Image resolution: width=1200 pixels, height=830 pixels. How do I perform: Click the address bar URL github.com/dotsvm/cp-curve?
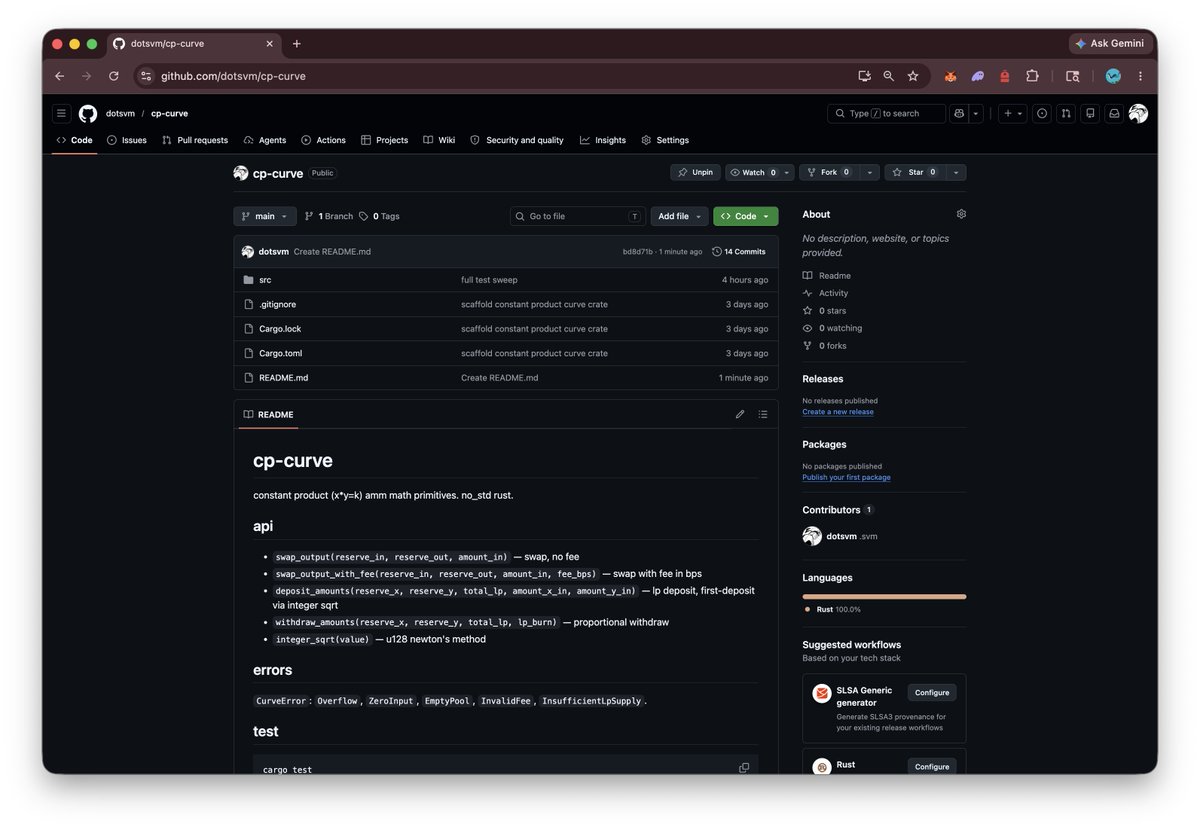(233, 76)
